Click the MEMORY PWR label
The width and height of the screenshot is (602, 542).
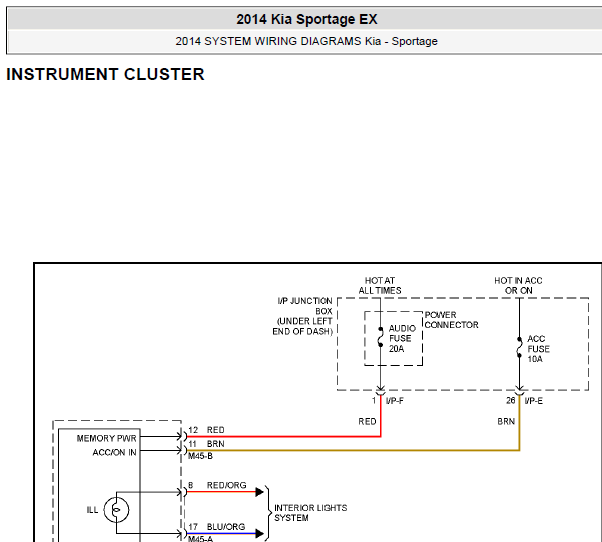[106, 438]
